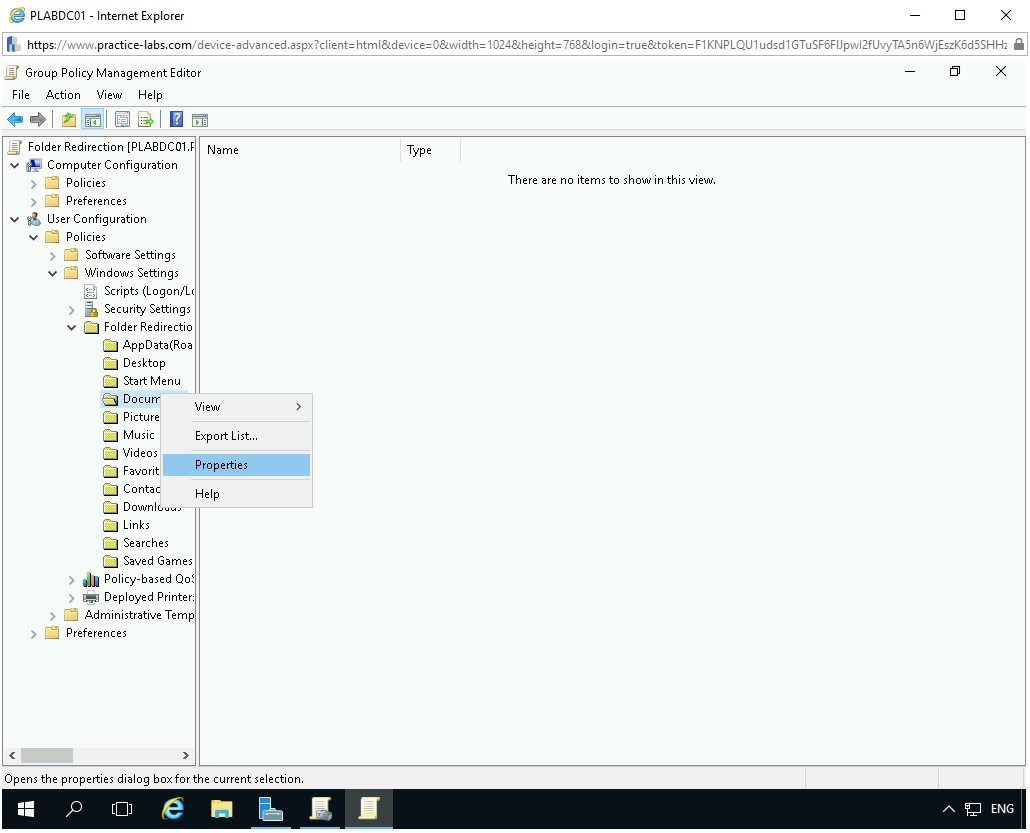
Task: Choose Help in the context menu
Action: [x=236, y=493]
